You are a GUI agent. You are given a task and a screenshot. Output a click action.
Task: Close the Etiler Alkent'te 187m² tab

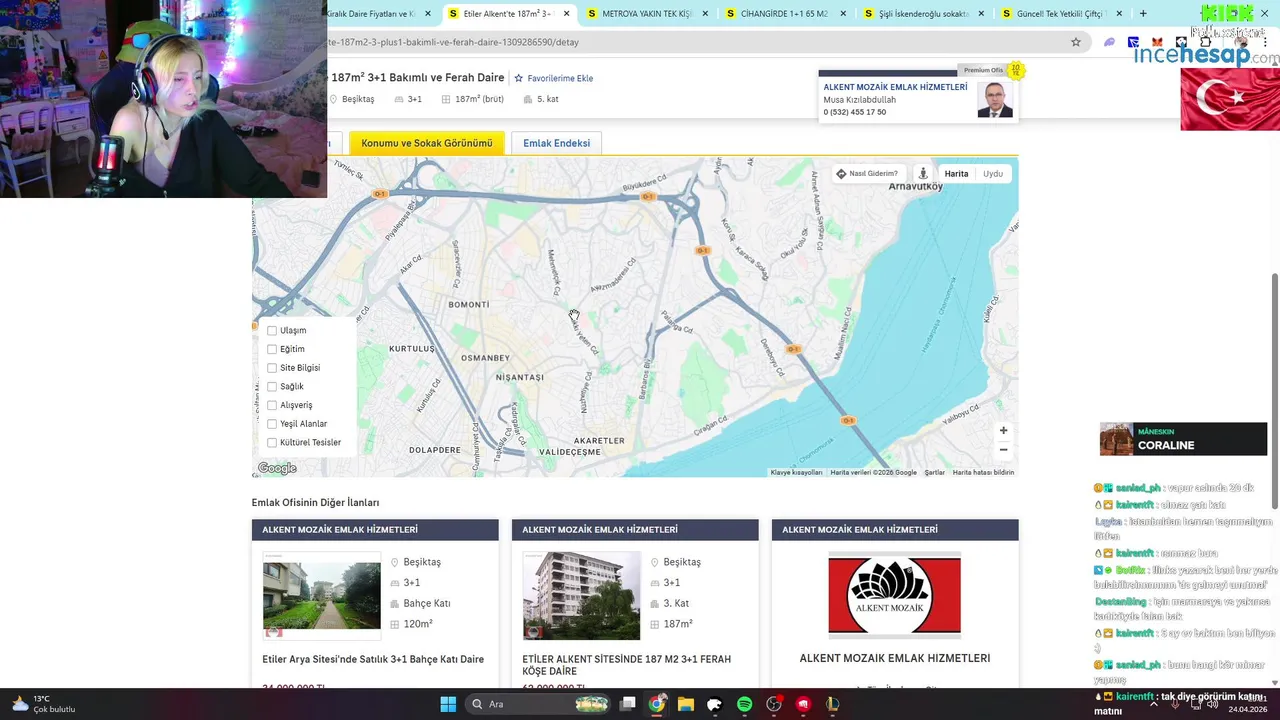click(567, 14)
